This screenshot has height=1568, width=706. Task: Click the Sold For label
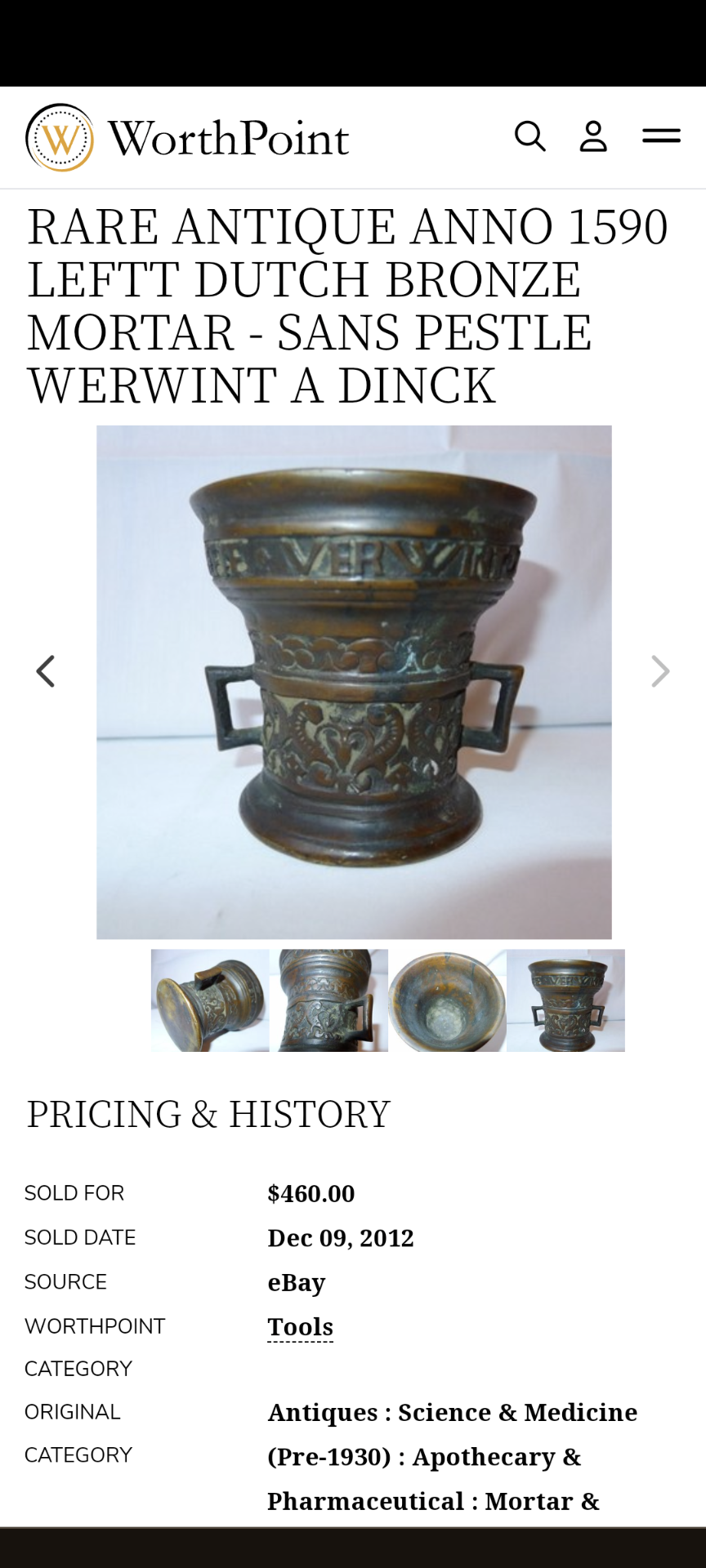point(74,1193)
